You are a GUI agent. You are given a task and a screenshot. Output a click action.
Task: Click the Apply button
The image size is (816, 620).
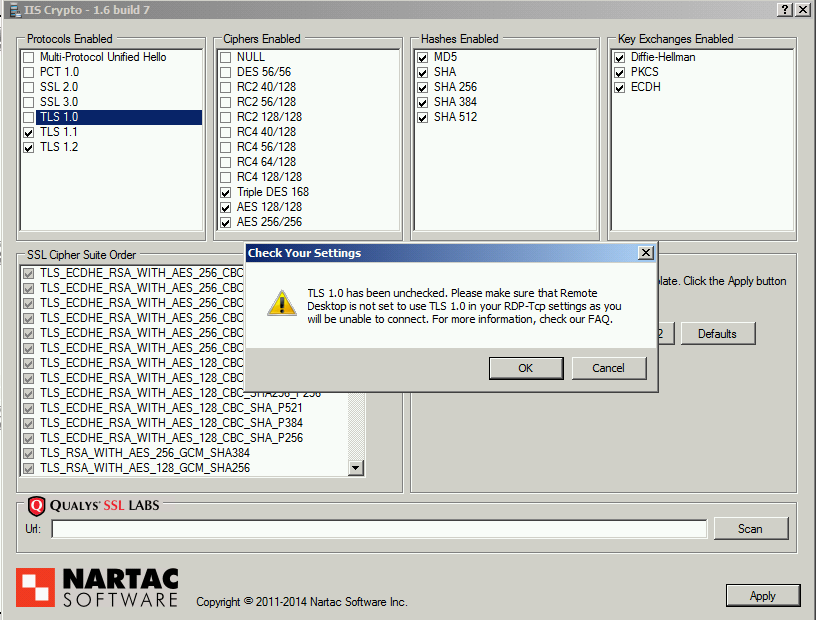(762, 596)
